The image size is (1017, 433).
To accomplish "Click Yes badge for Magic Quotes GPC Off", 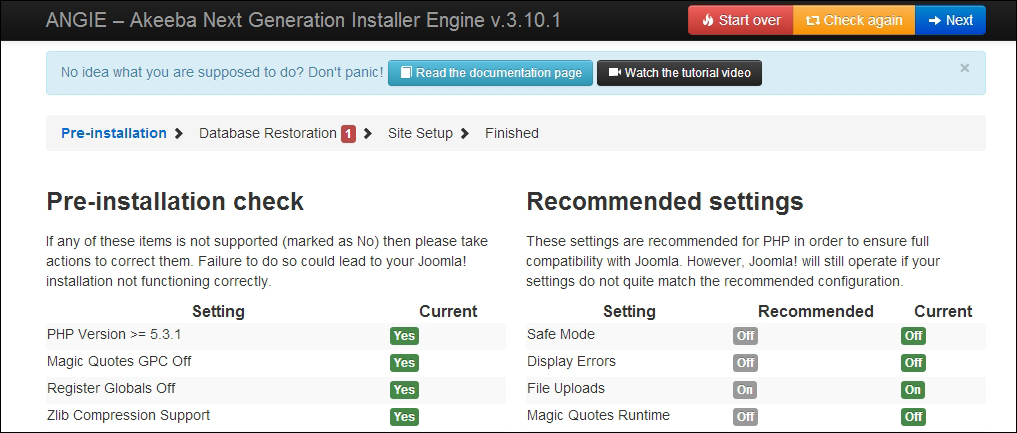I will (404, 363).
